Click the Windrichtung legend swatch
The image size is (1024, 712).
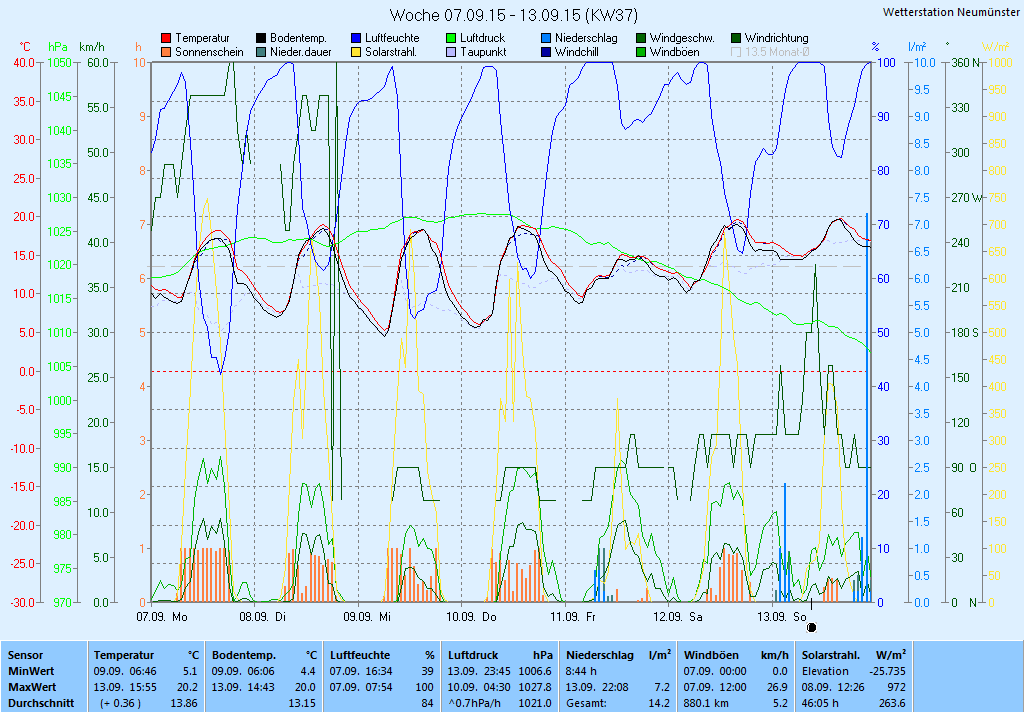[736, 39]
